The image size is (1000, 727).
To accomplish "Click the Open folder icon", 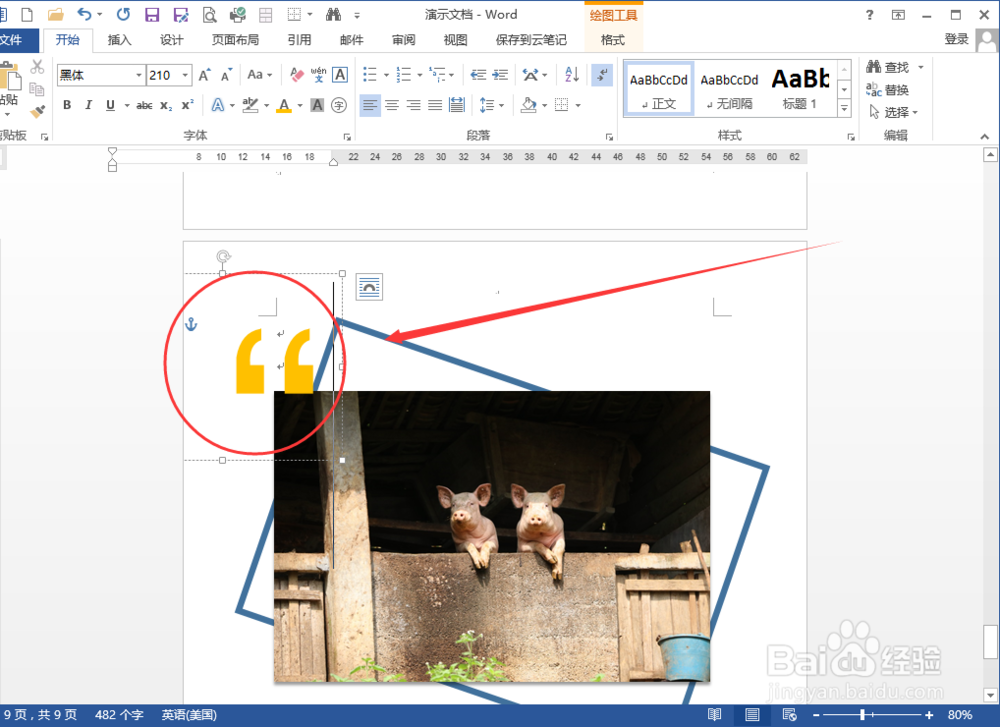I will click(55, 15).
